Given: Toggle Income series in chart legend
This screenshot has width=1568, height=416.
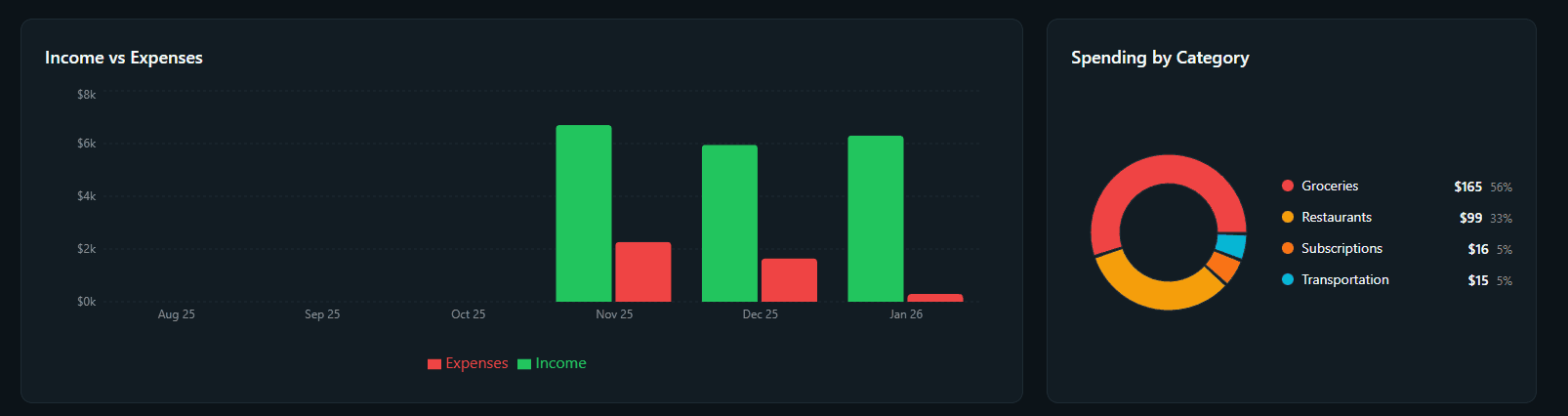Looking at the screenshot, I should pos(552,363).
